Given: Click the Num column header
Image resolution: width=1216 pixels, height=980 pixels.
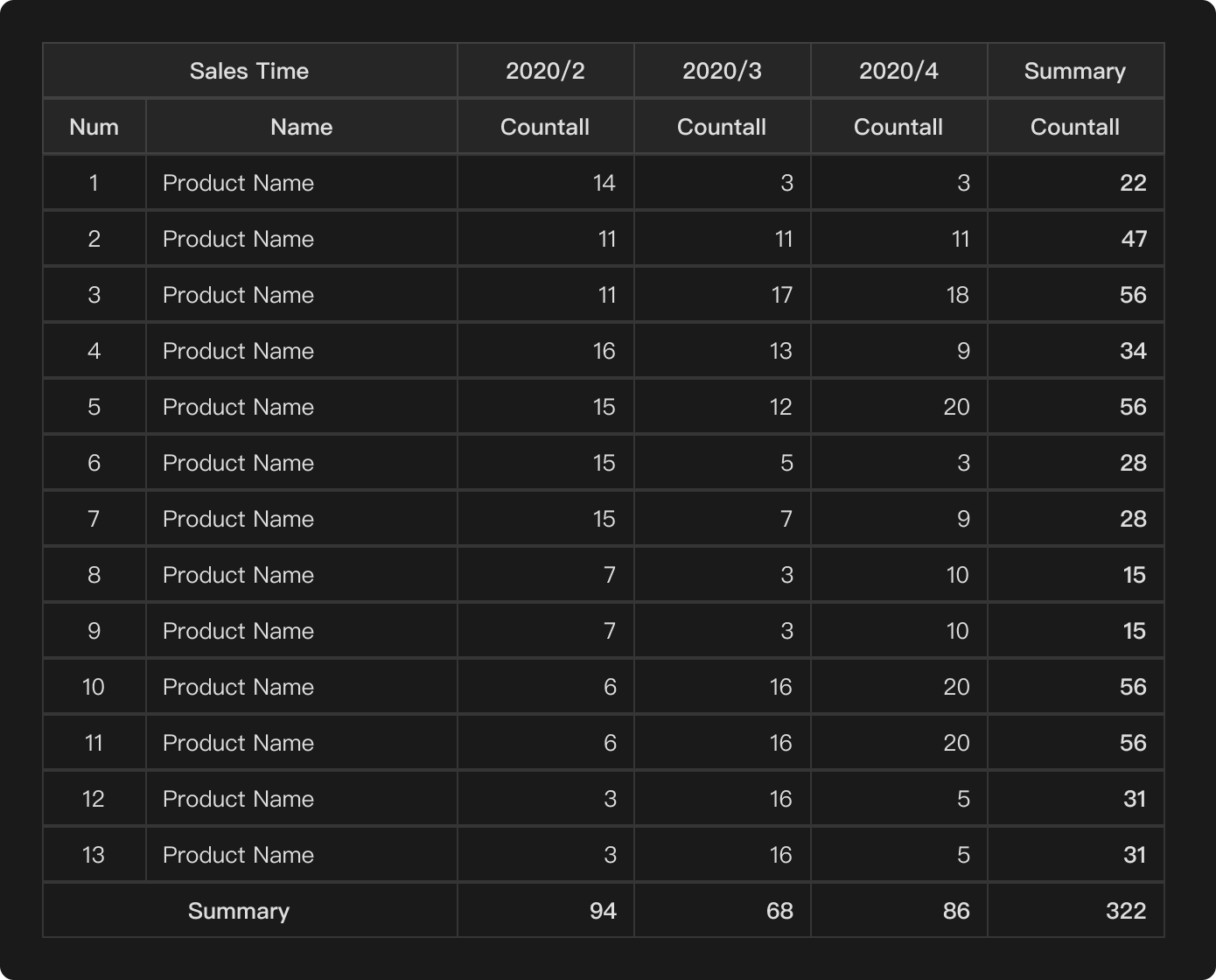Looking at the screenshot, I should point(94,127).
